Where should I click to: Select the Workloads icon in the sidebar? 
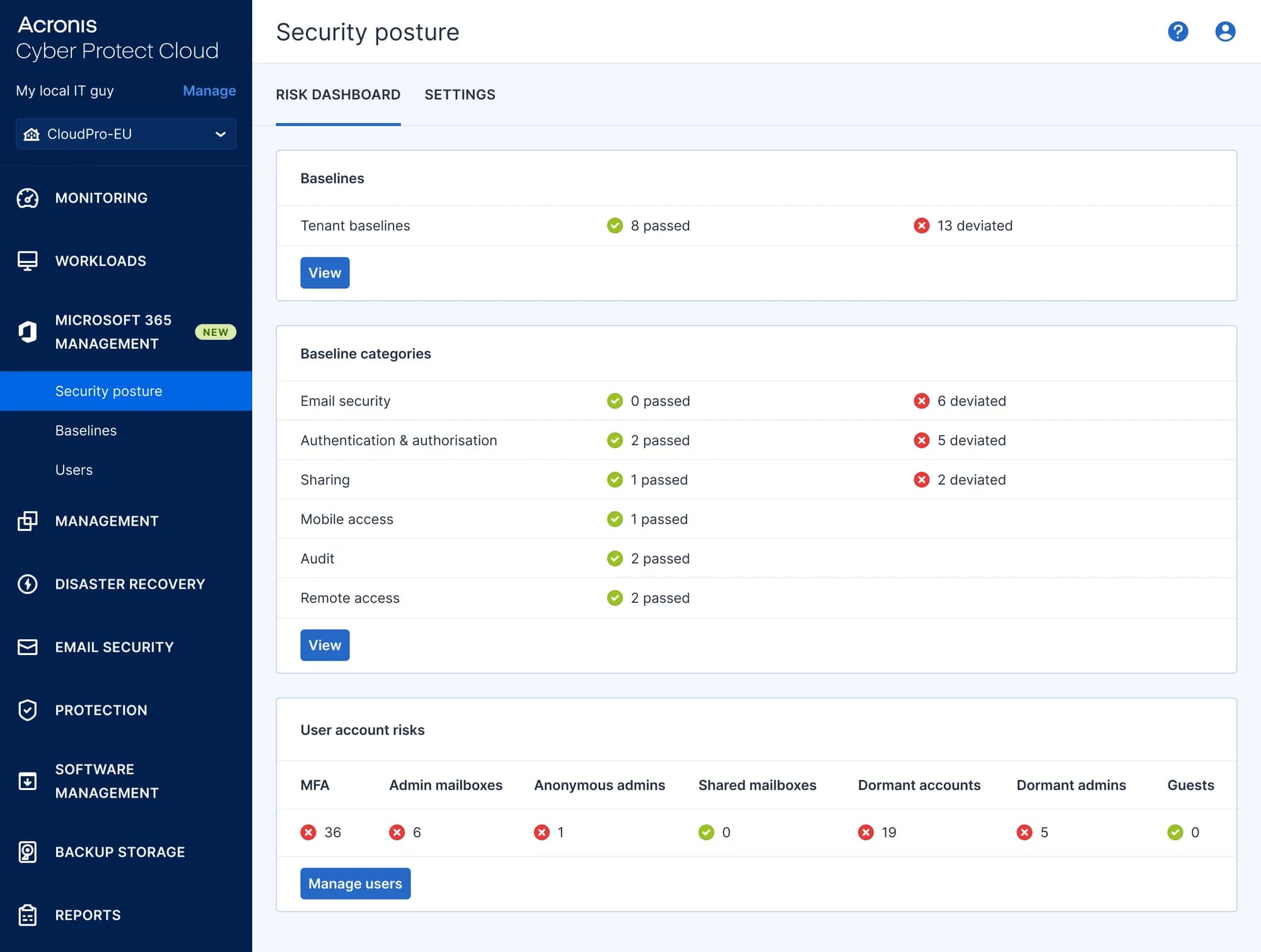click(x=27, y=260)
